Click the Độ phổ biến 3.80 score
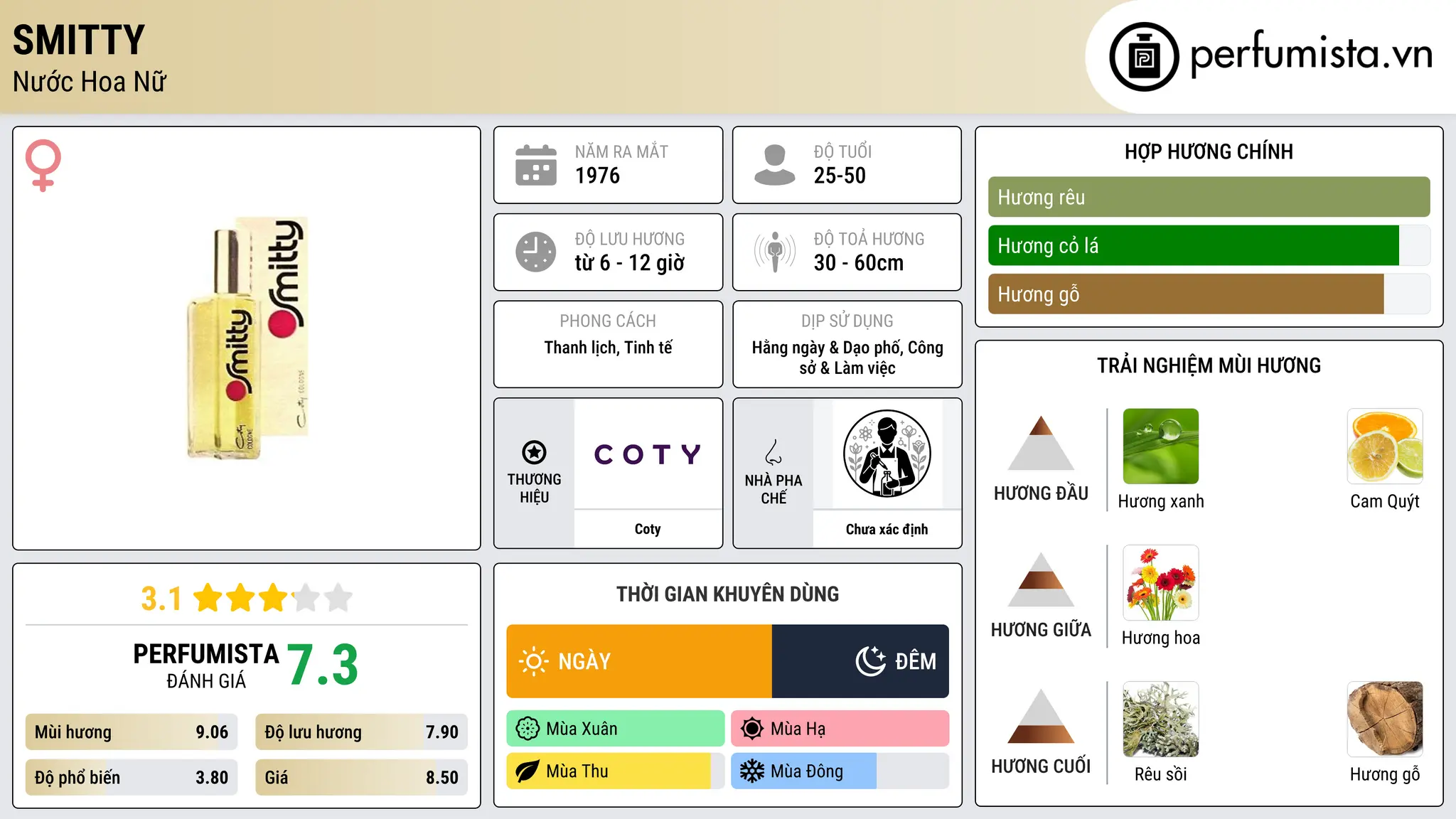 (x=132, y=778)
